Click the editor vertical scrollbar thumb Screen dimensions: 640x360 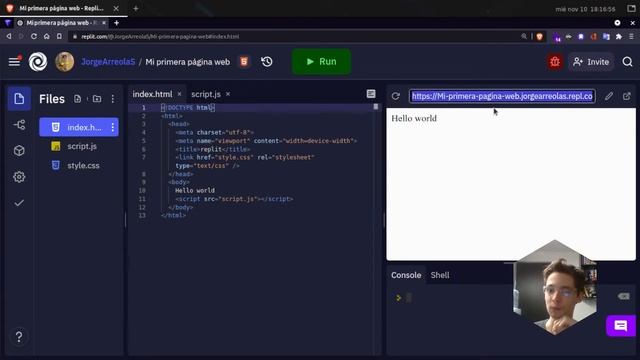376,107
